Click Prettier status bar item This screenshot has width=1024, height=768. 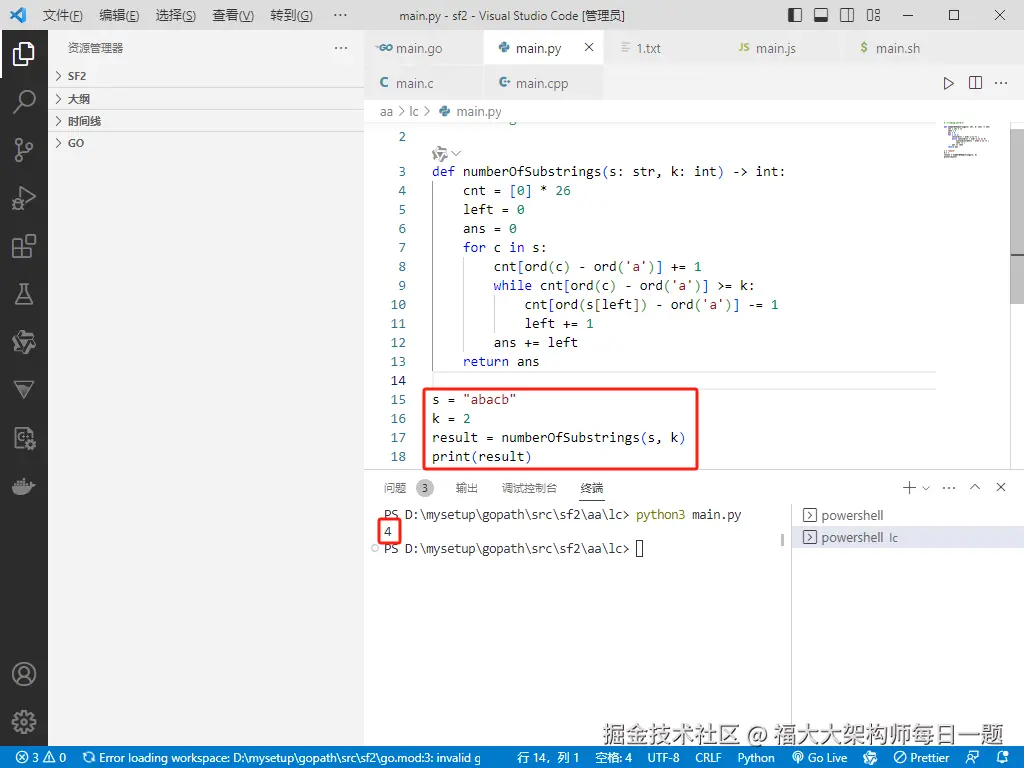tap(921, 758)
